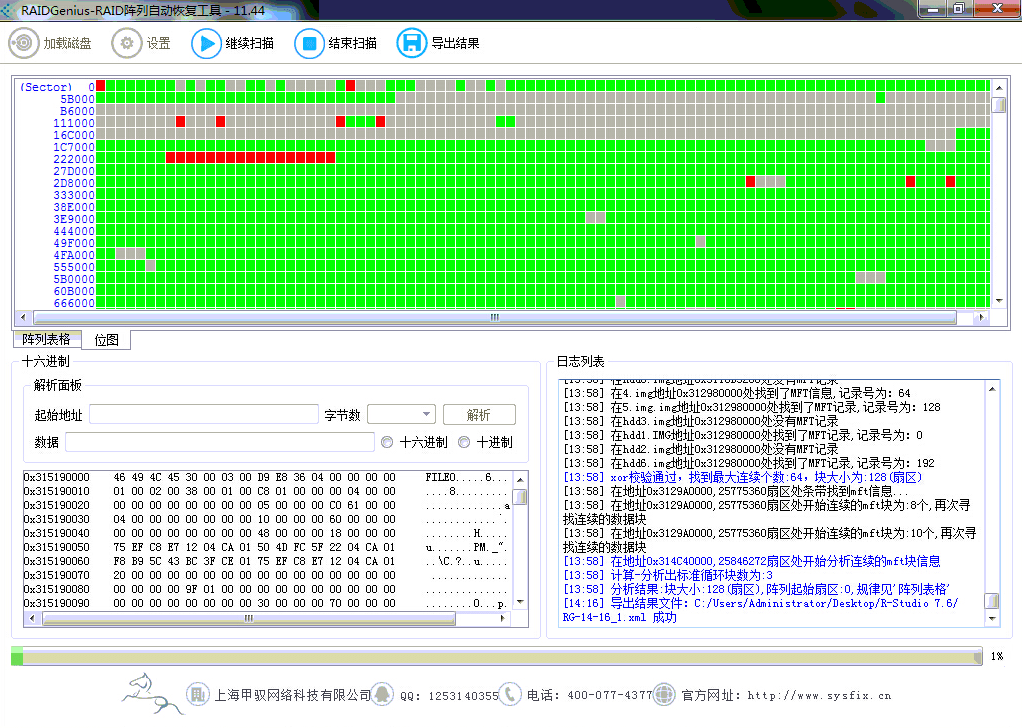Click the 设置 label
Image resolution: width=1022 pixels, height=728 pixels.
tap(158, 43)
